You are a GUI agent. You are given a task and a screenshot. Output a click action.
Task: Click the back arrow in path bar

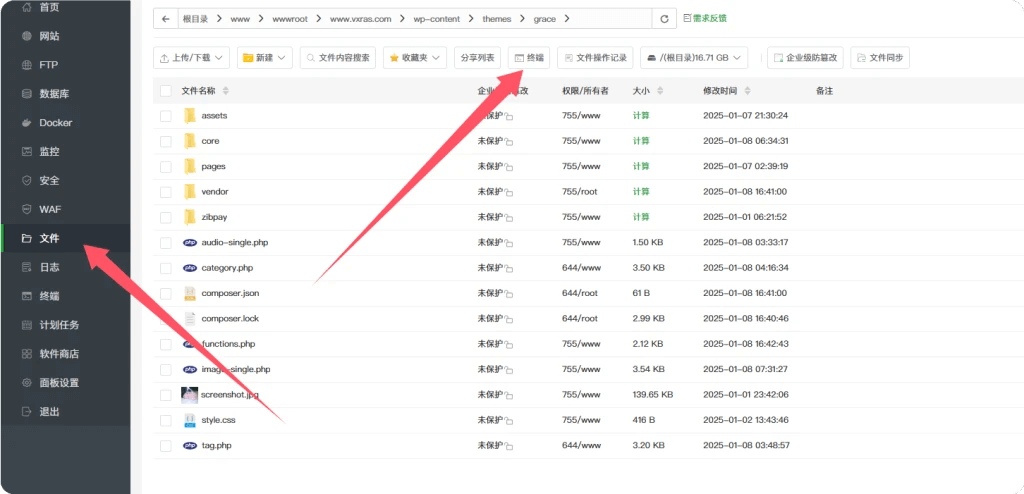tap(166, 19)
